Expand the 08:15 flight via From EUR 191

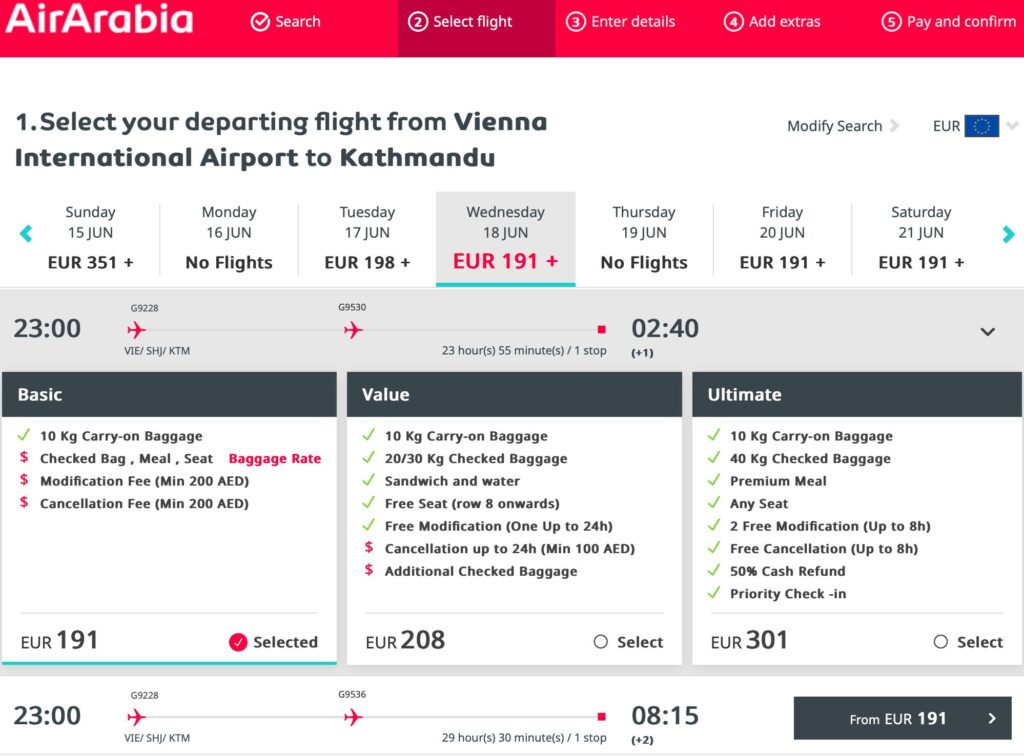point(902,718)
